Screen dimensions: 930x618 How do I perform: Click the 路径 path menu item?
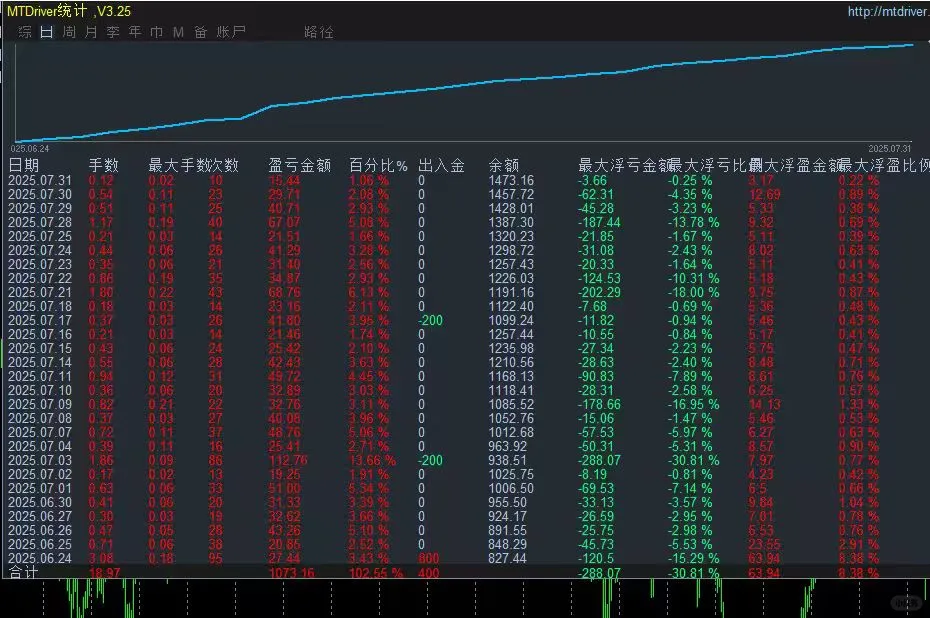pyautogui.click(x=318, y=31)
